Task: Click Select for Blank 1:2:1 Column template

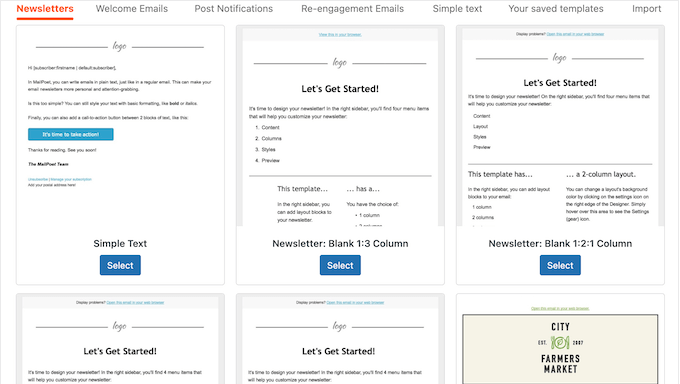Action: click(x=560, y=265)
